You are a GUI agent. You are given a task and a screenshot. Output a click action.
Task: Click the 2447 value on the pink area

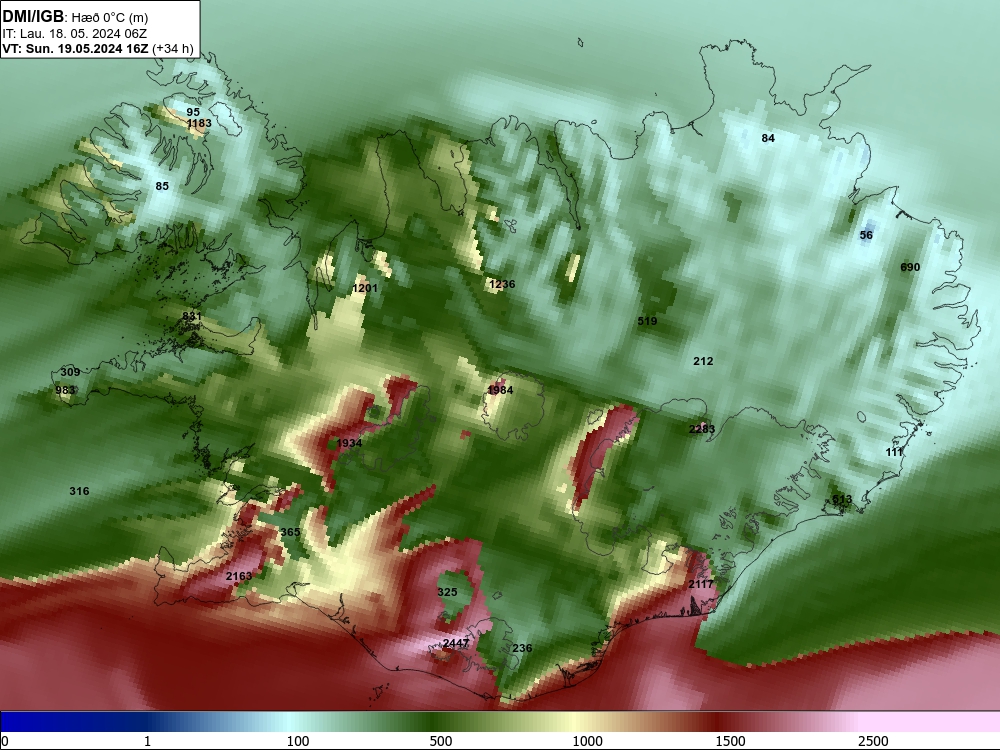pos(456,643)
